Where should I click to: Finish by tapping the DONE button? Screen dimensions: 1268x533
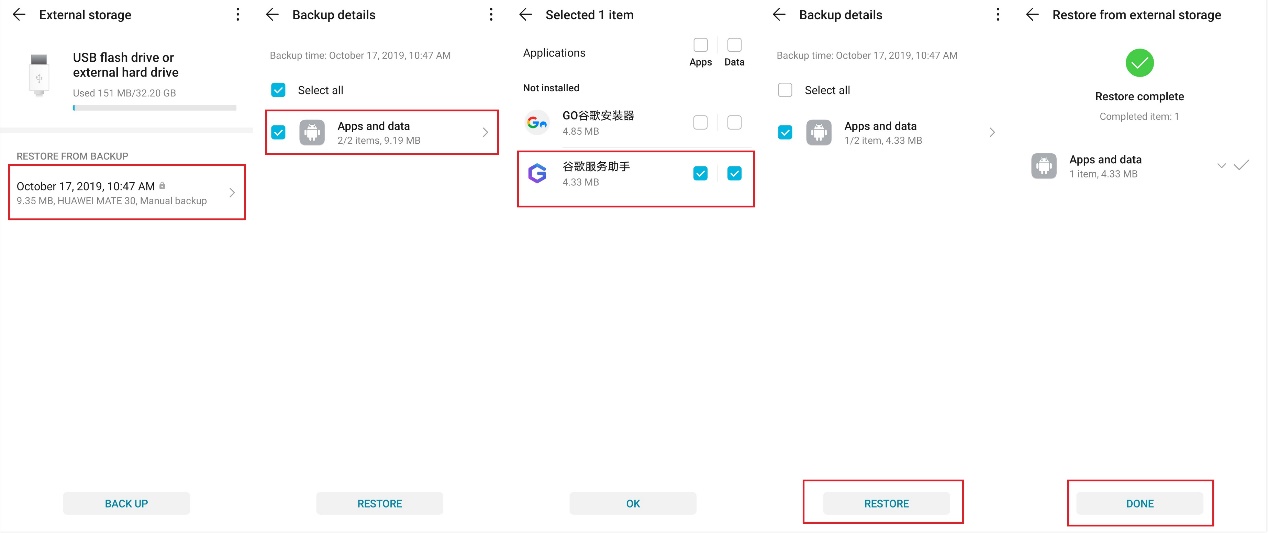pos(1140,504)
